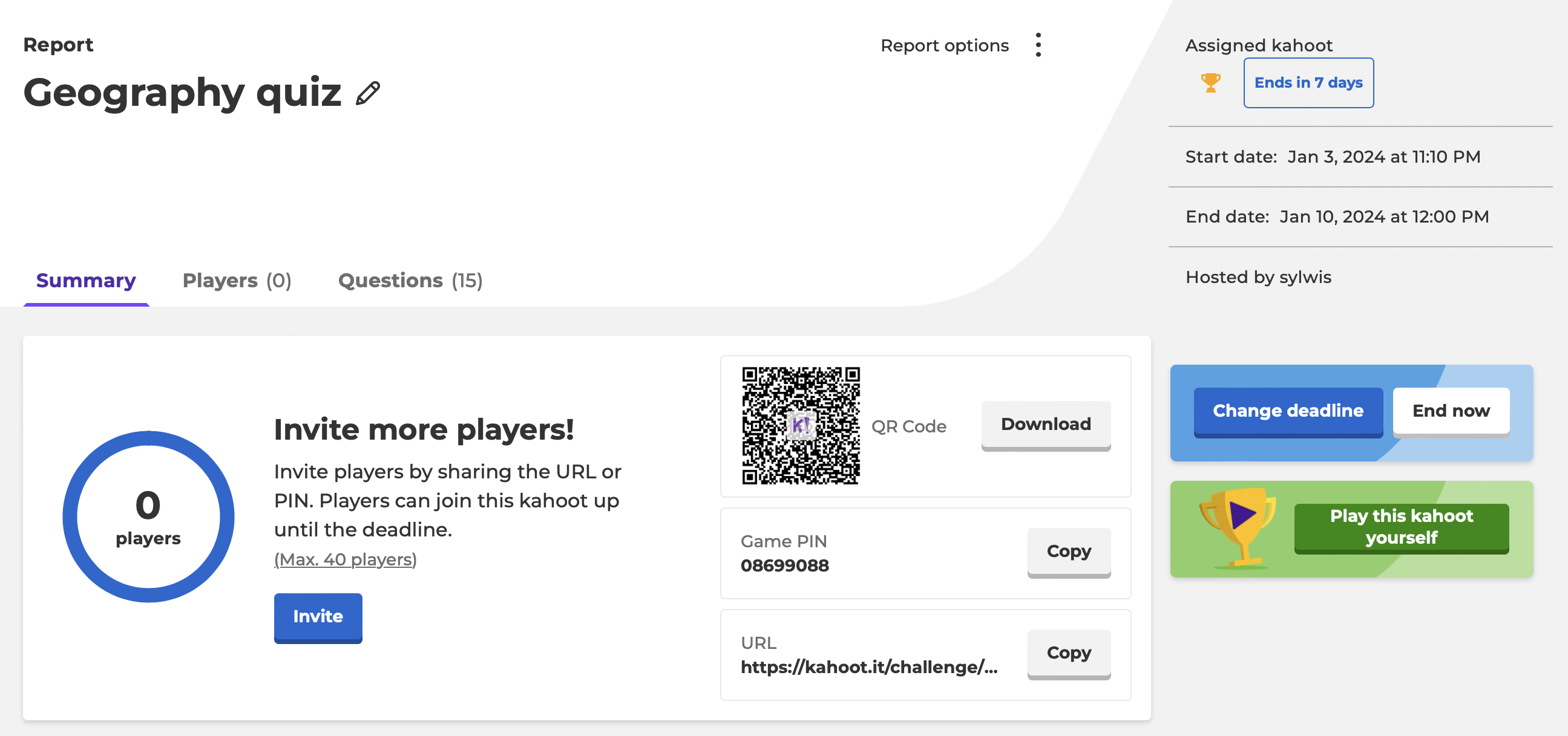Copy the Game PIN

click(x=1068, y=551)
